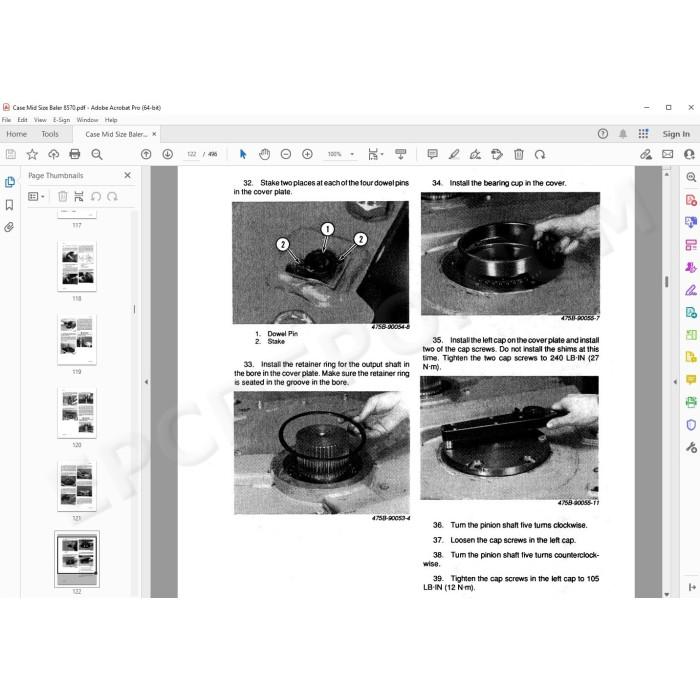This screenshot has height=700, width=700.
Task: Add a sticky note comment
Action: (432, 154)
